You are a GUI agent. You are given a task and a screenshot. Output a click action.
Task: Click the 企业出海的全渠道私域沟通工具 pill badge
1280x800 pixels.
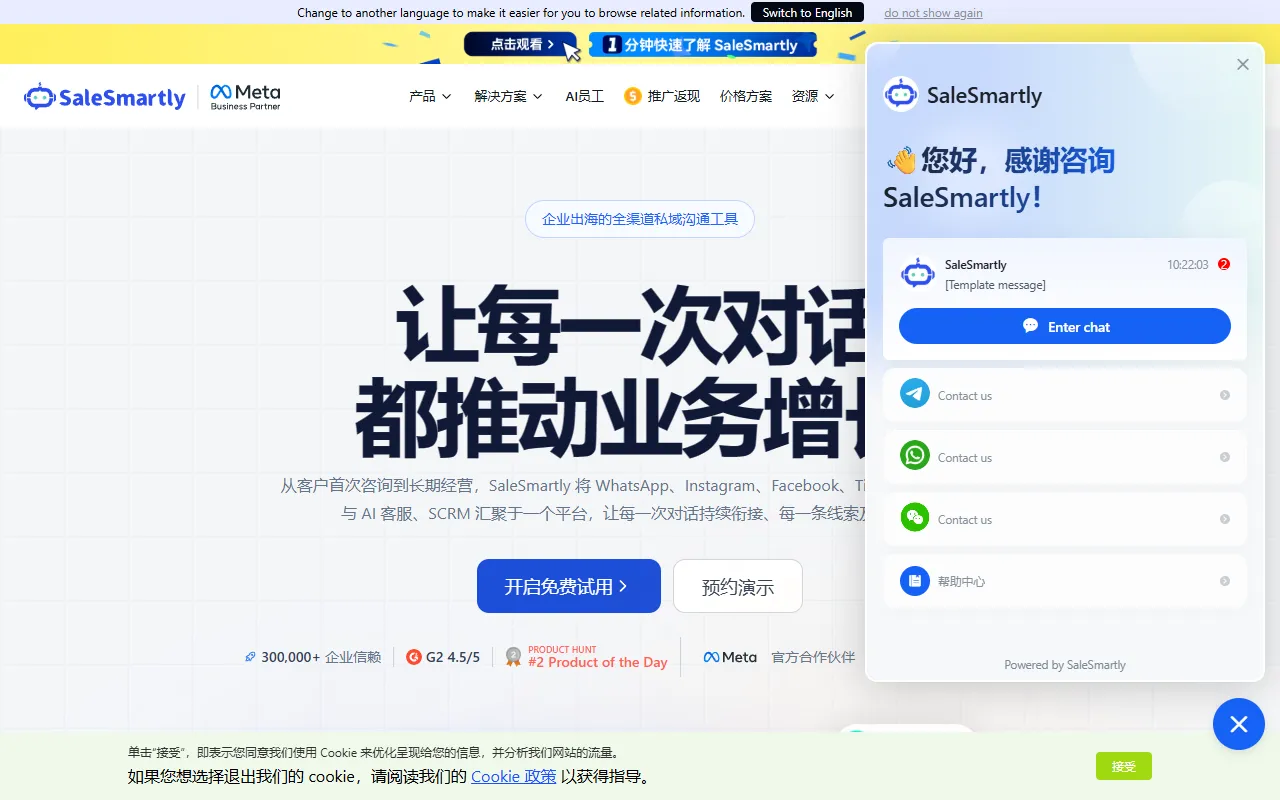point(640,219)
